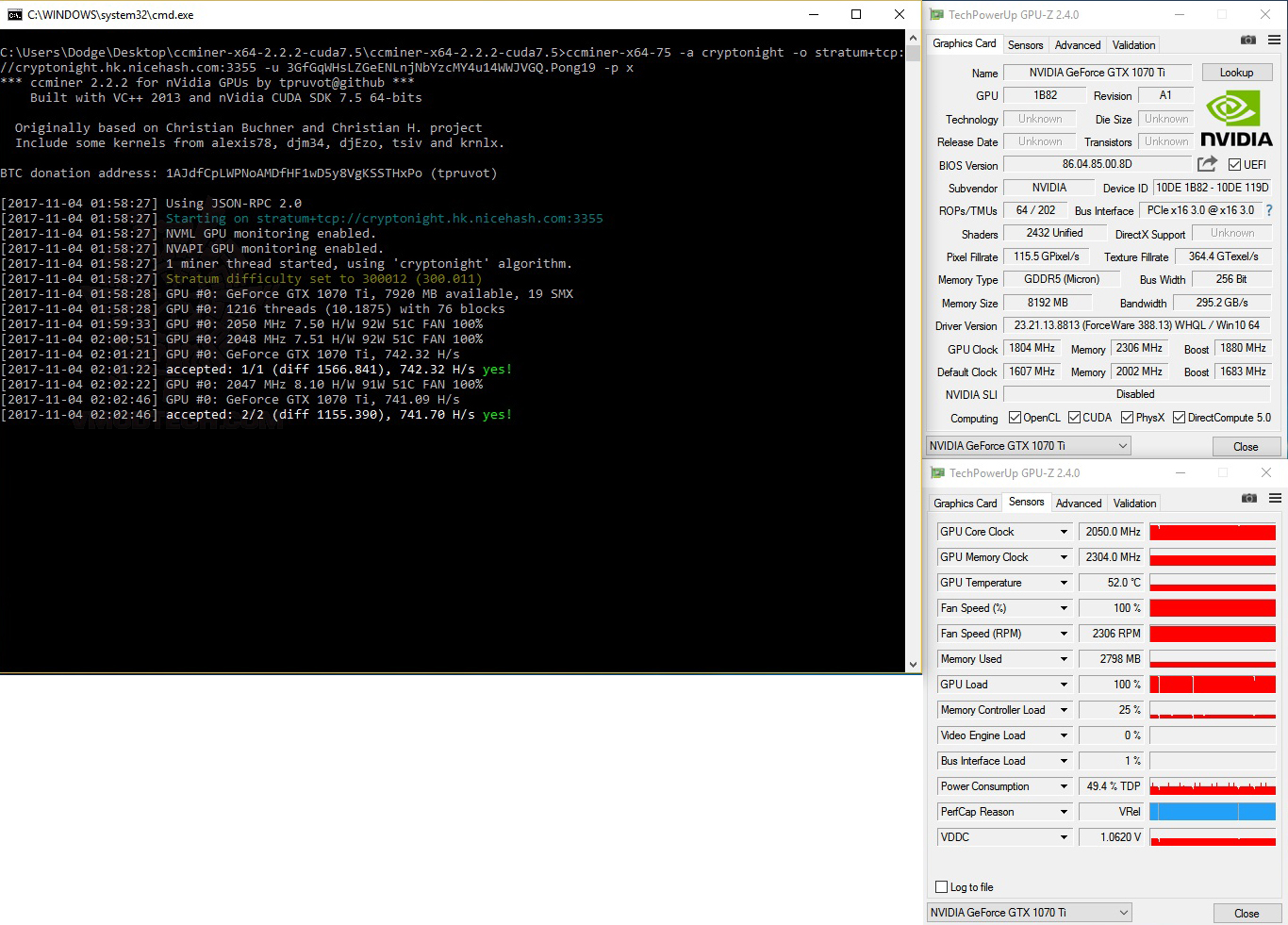Image resolution: width=1288 pixels, height=925 pixels.
Task: Maximize the cmd.exe window
Action: (856, 14)
